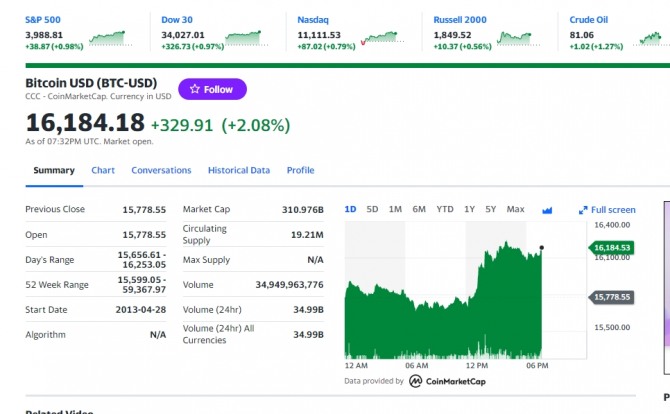This screenshot has height=414, width=670.
Task: Click the CoinMarketCap logo
Action: coord(447,381)
